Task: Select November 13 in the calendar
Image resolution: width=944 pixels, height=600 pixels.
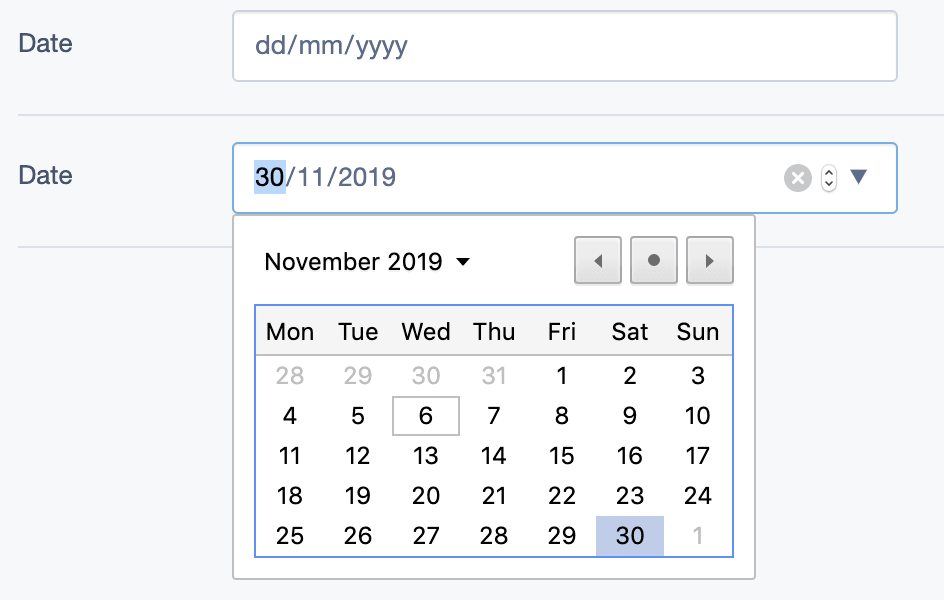Action: [x=426, y=456]
